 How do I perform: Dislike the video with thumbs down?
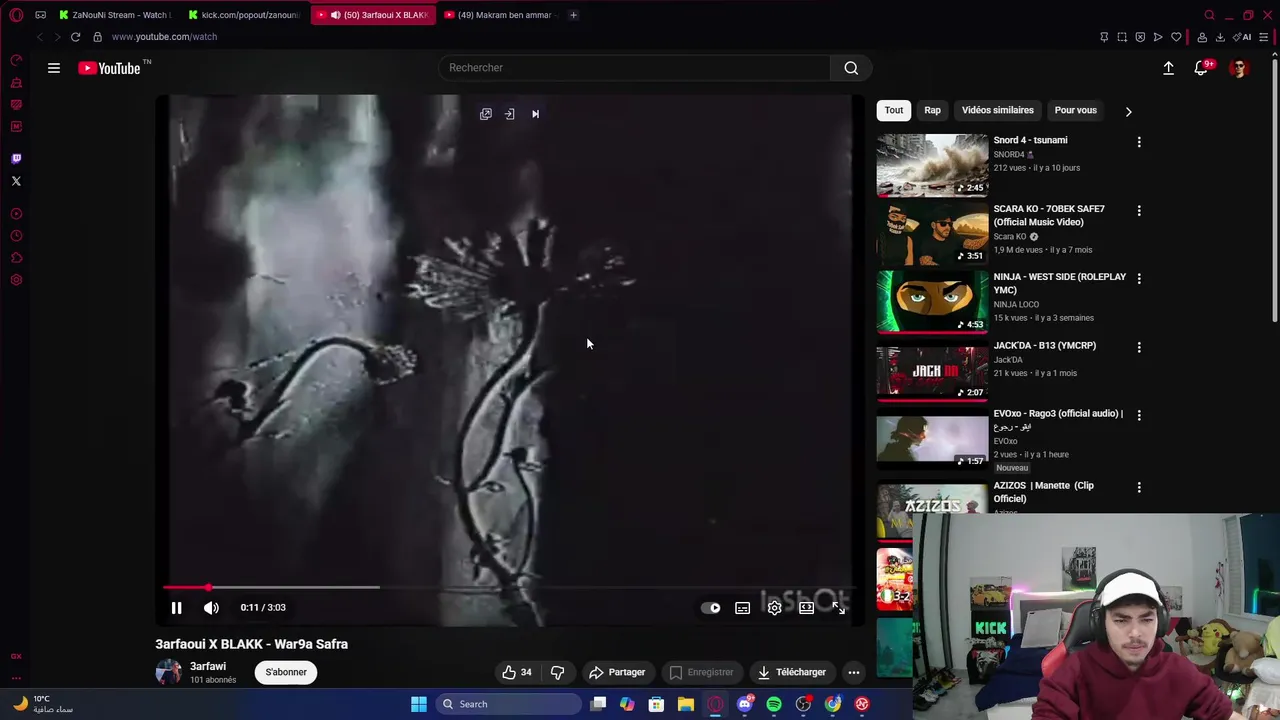click(x=558, y=672)
